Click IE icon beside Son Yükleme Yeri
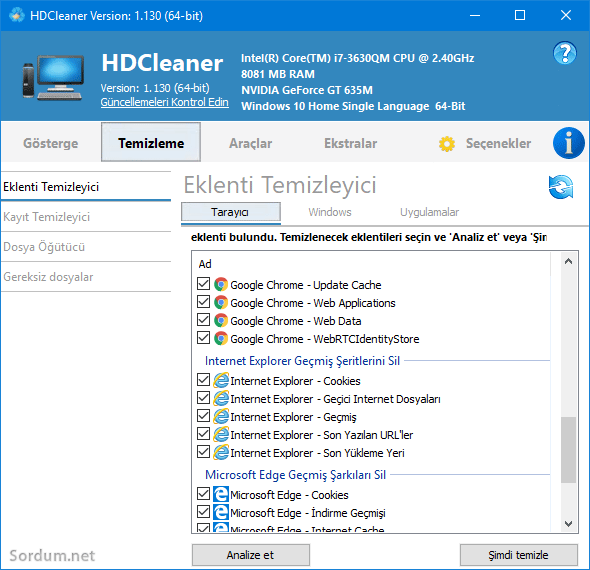The image size is (590, 570). 221,453
